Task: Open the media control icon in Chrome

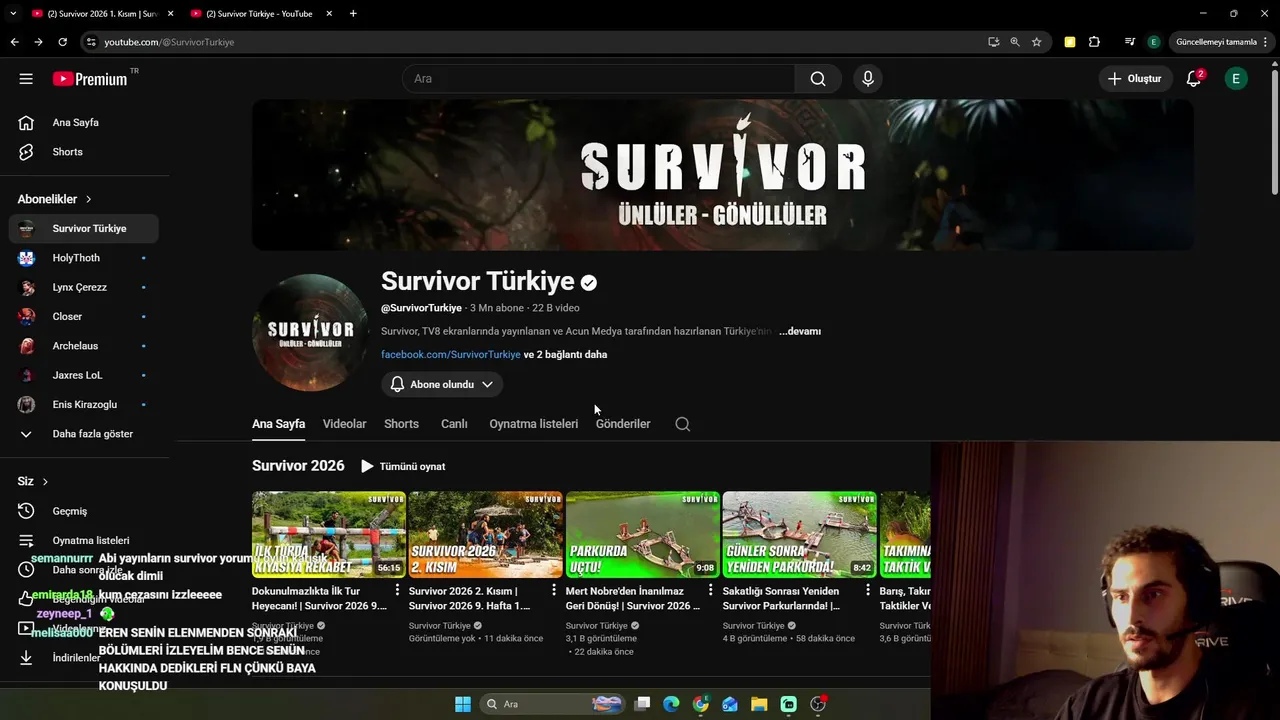Action: [1129, 42]
